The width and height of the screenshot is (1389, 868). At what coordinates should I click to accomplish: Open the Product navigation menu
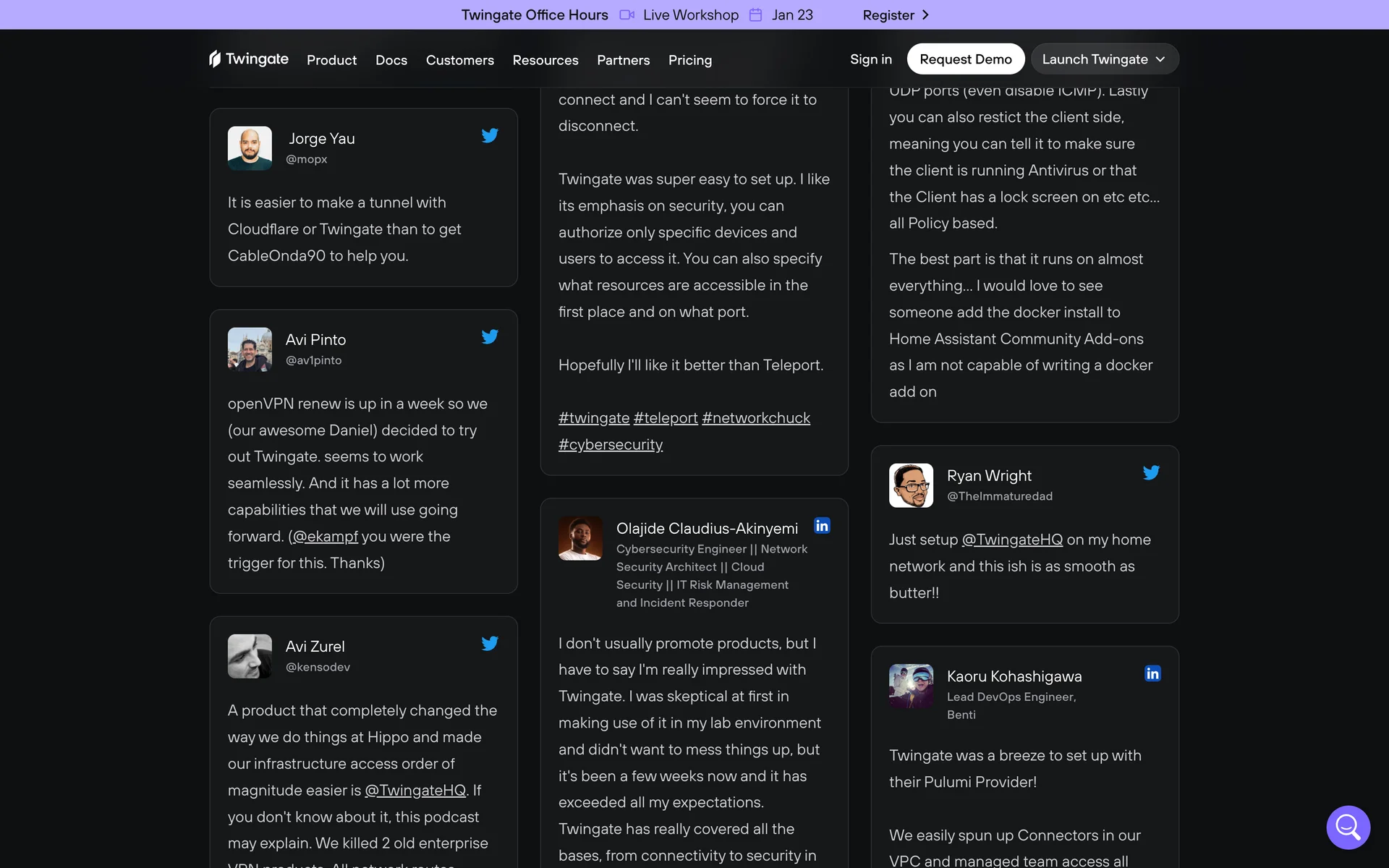click(331, 60)
